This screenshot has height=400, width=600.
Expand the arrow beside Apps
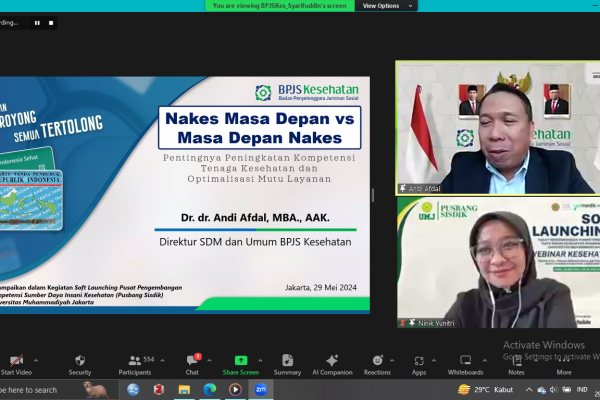(434, 361)
